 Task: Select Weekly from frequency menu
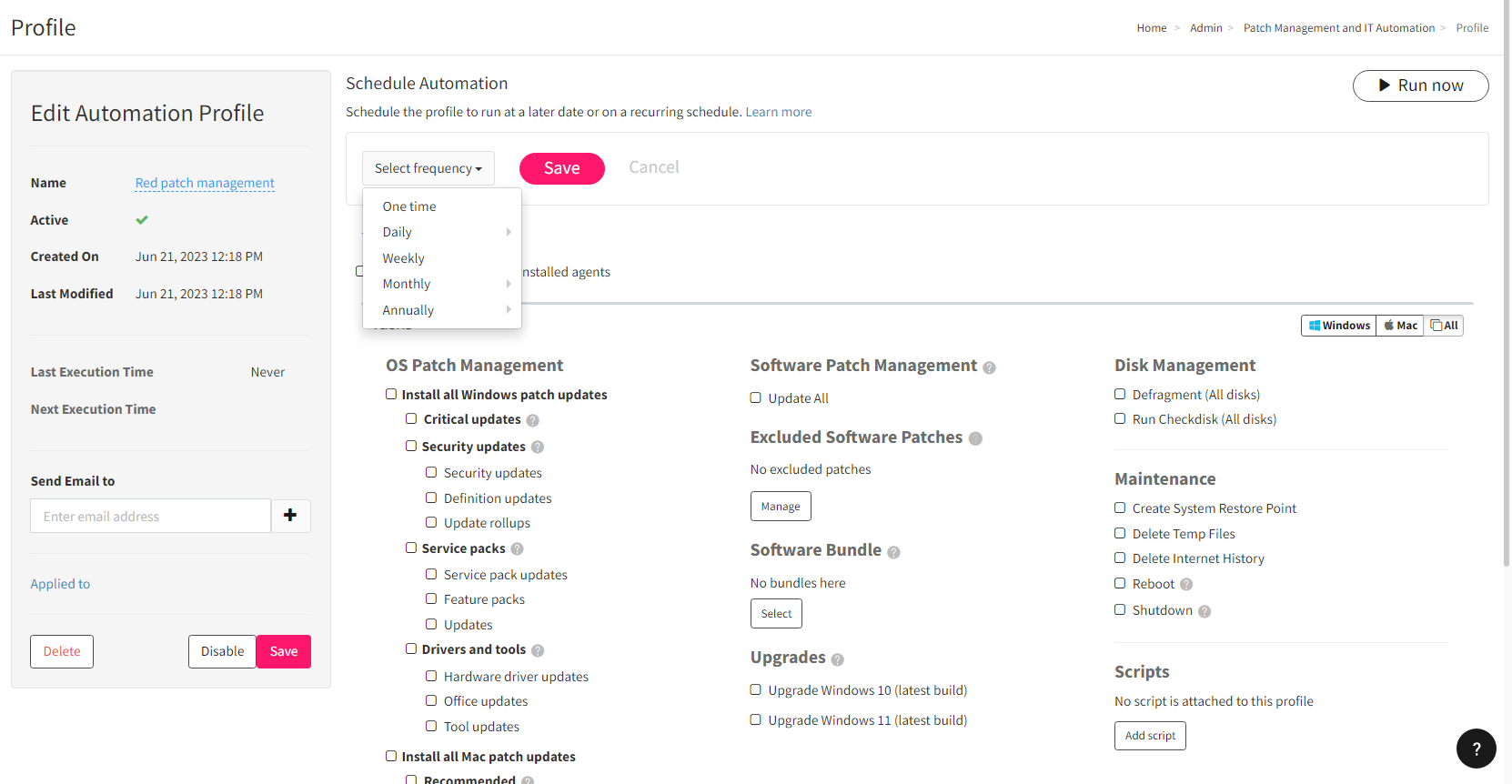(442, 258)
